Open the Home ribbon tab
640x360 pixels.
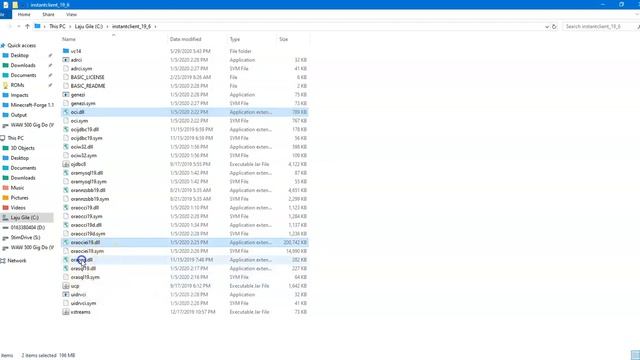[x=24, y=14]
